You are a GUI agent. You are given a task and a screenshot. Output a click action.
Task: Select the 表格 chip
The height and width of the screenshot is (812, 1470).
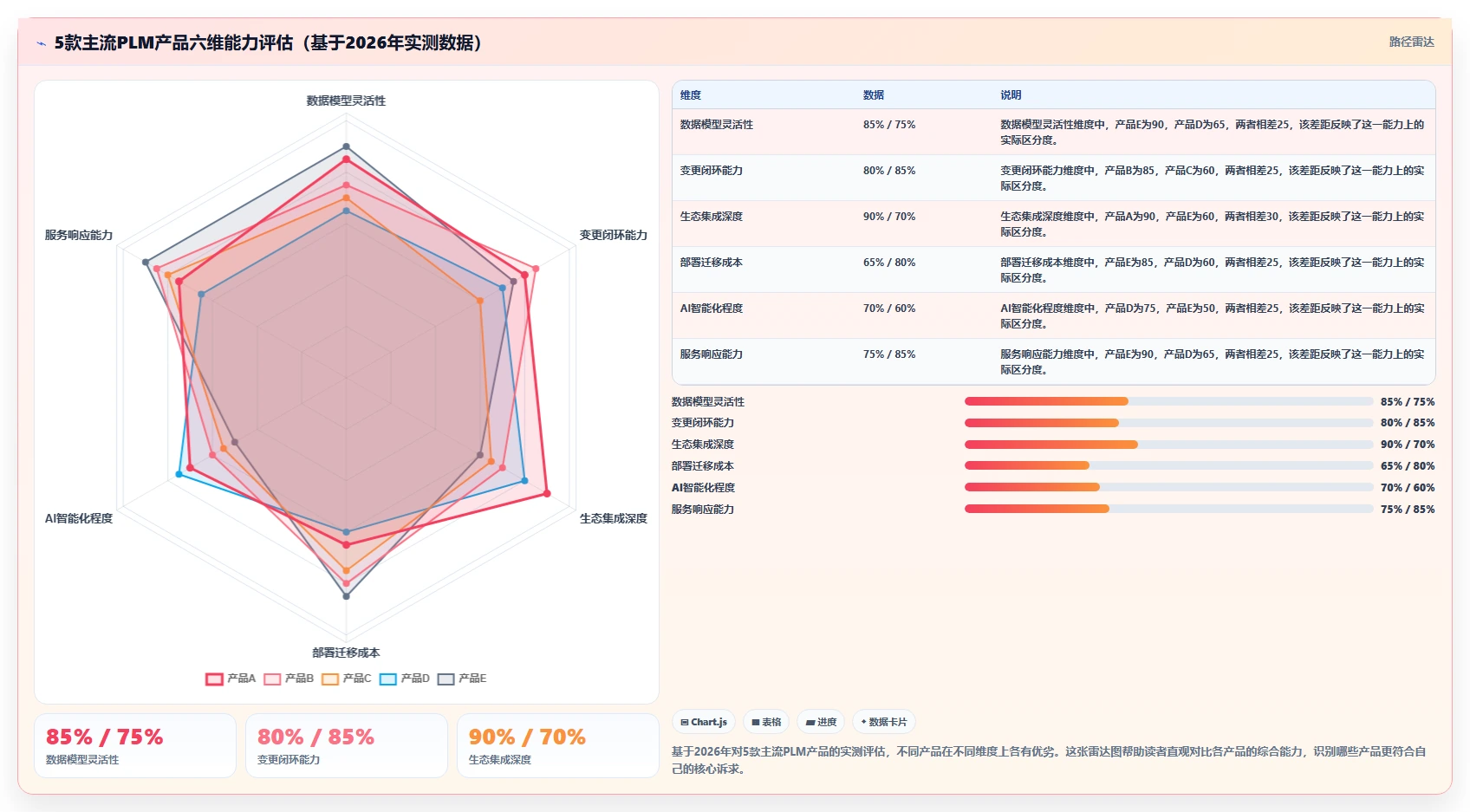click(x=766, y=722)
